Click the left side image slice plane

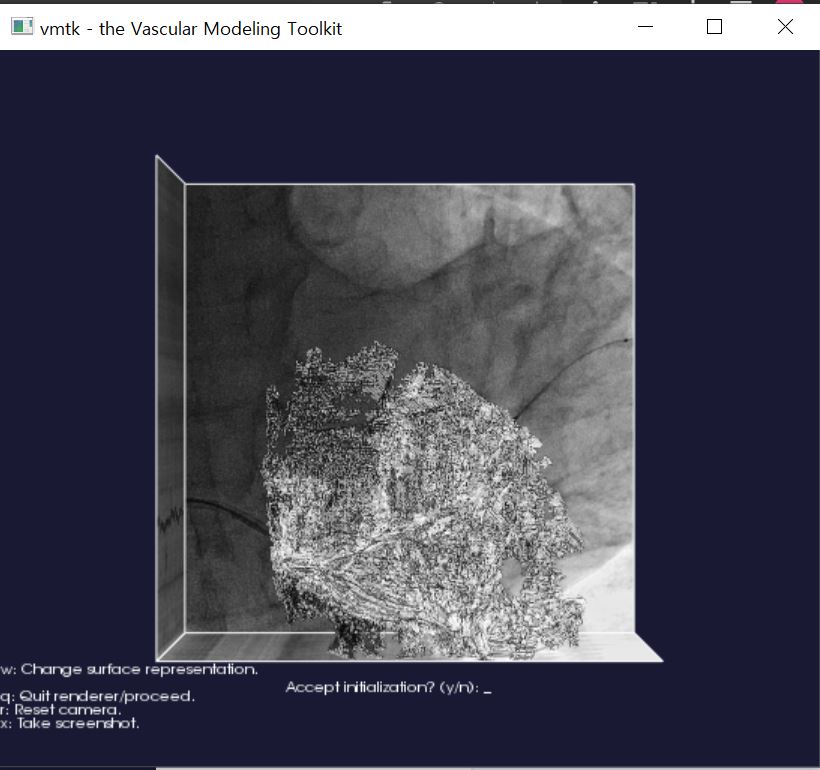[171, 408]
